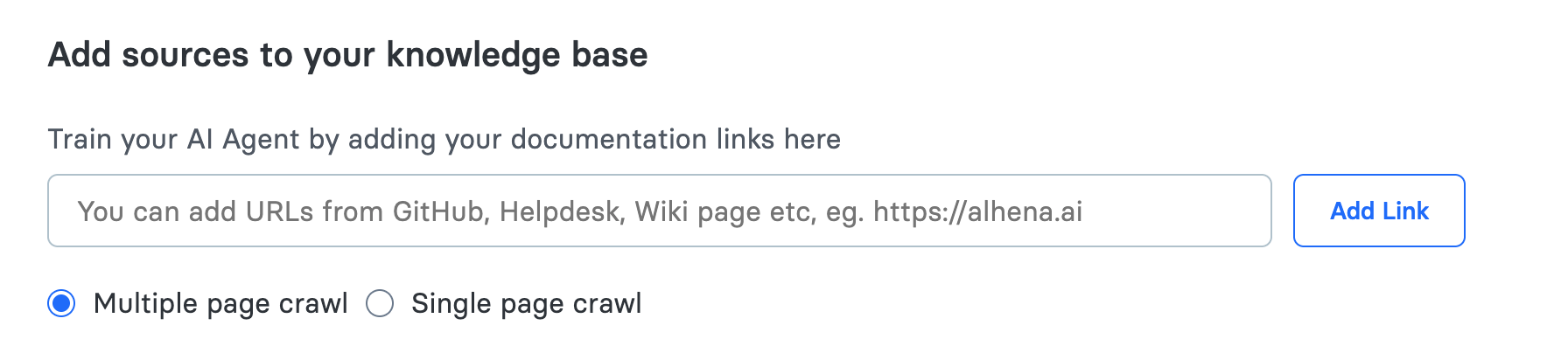Select the Single page crawl radio button
Screen dimensions: 1568x353
click(x=380, y=304)
